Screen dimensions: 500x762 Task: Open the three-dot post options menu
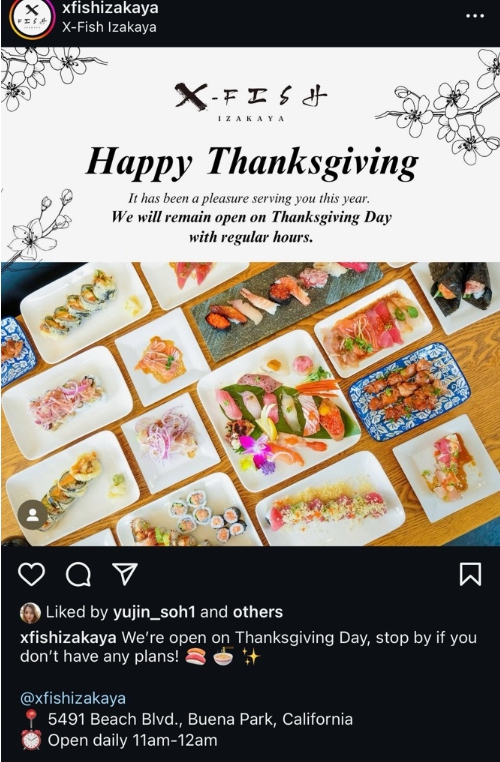[x=475, y=16]
